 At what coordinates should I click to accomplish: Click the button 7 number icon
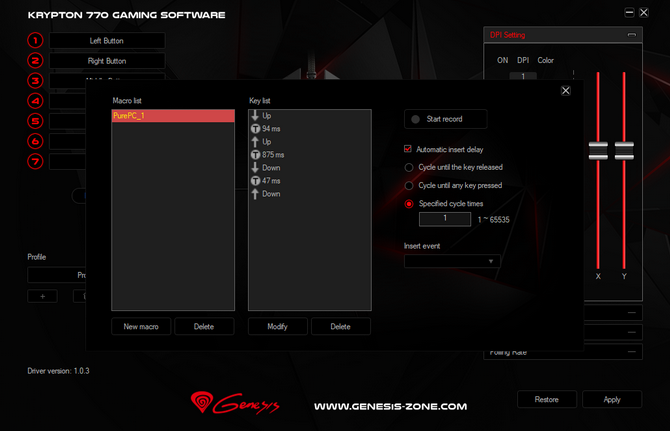pos(35,161)
